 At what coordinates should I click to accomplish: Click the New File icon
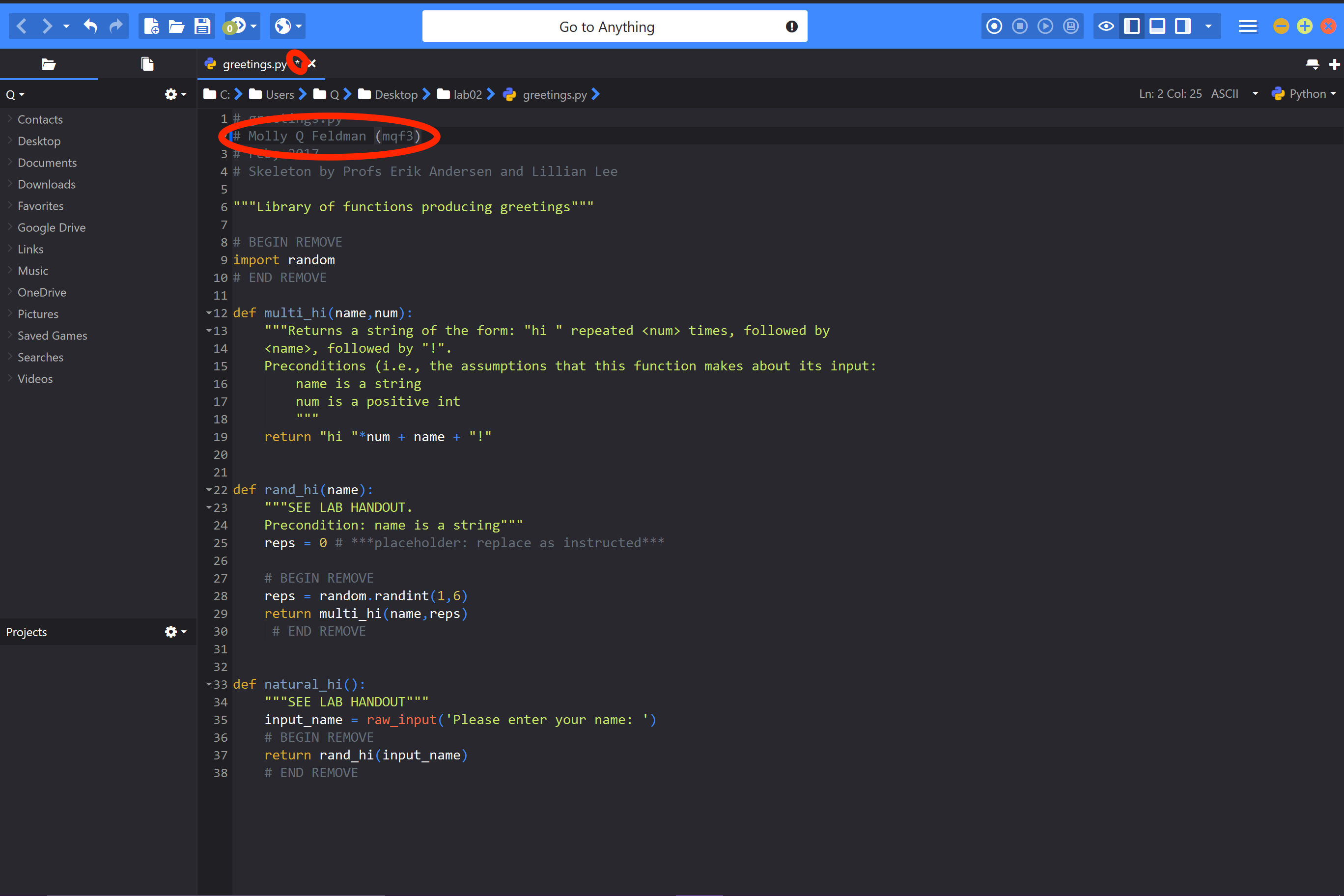pyautogui.click(x=151, y=27)
